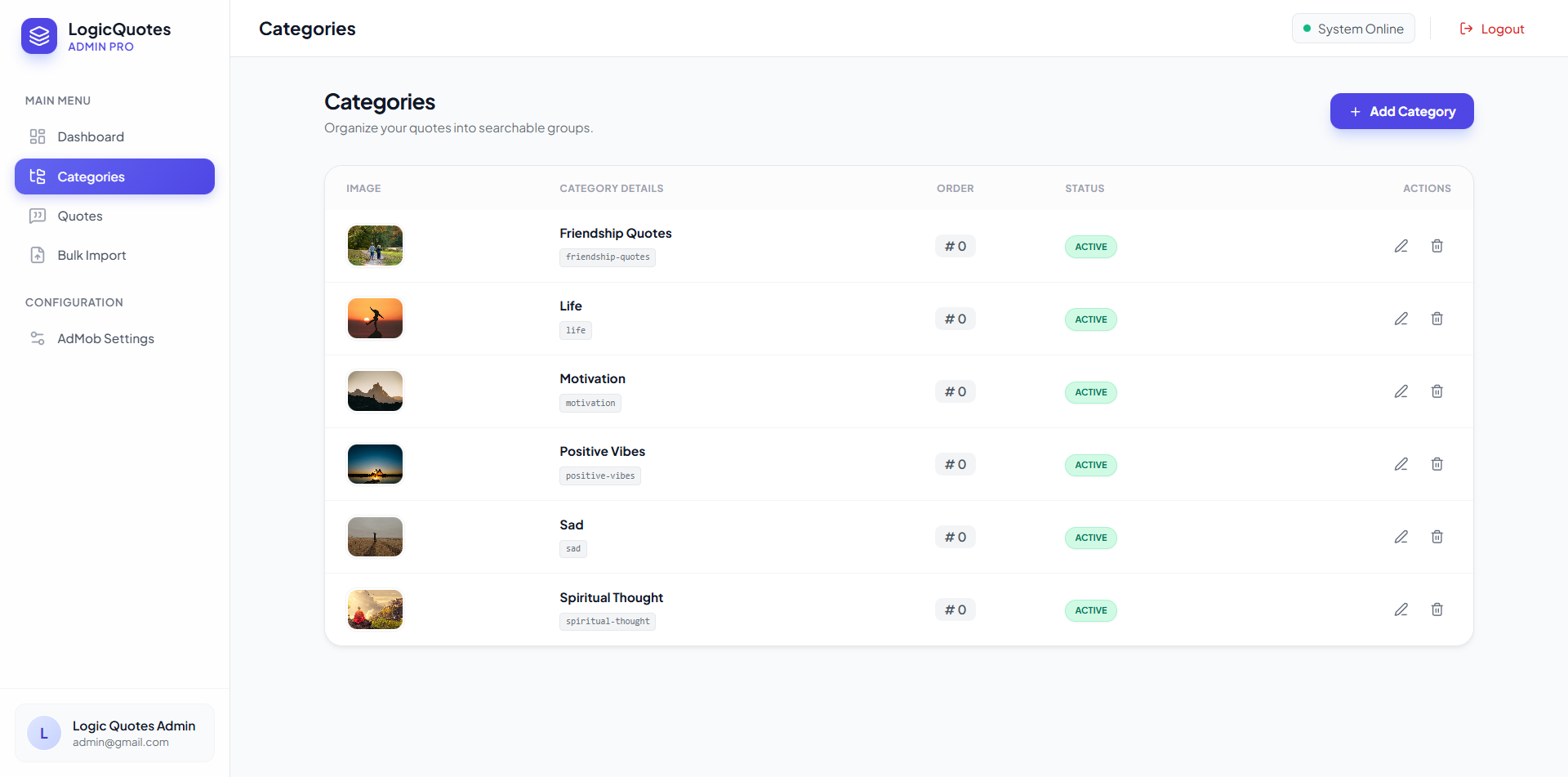This screenshot has width=1568, height=777.
Task: Delete the Life category via trash icon
Action: (1437, 319)
